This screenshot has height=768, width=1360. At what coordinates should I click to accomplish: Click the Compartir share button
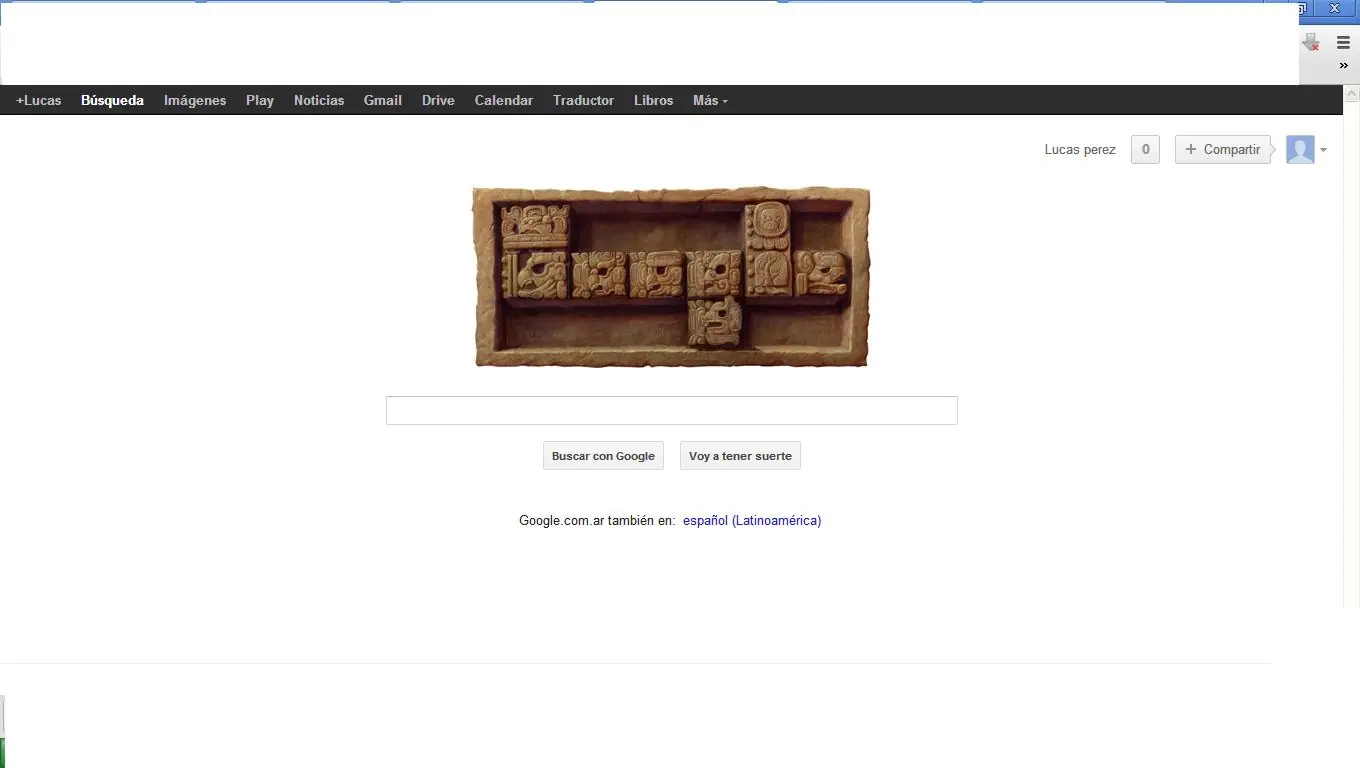click(1222, 150)
